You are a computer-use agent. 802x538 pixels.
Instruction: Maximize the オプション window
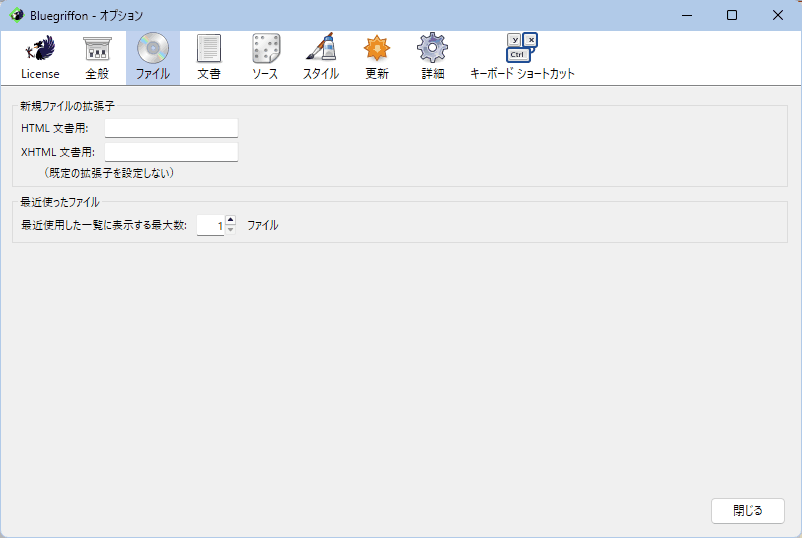point(732,15)
